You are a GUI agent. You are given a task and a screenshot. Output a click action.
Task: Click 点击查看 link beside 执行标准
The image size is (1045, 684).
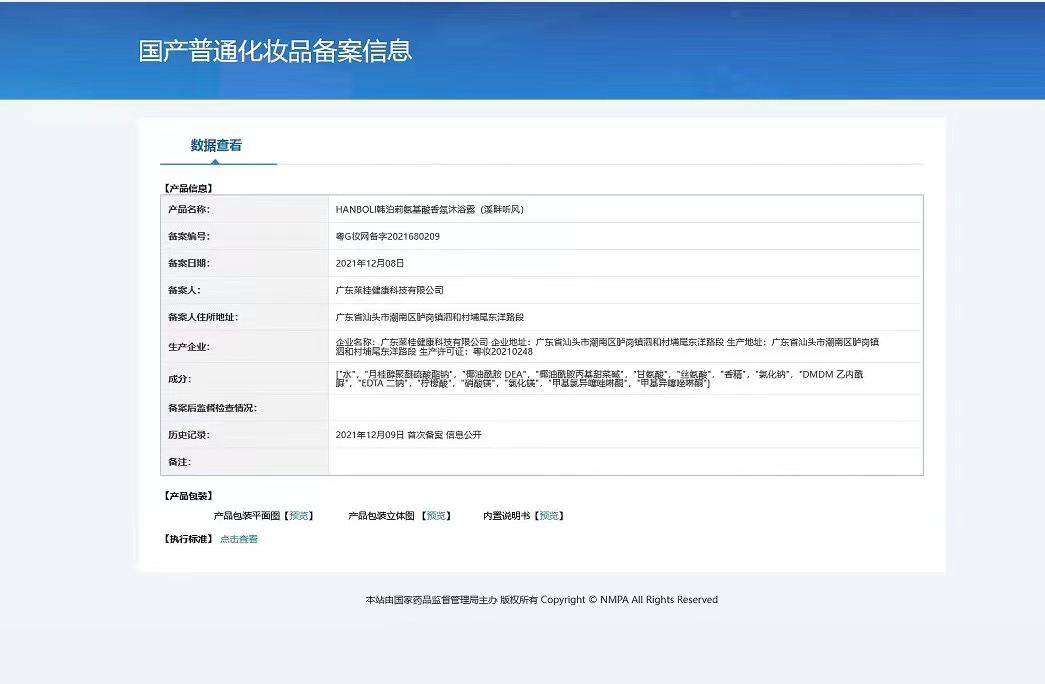[239, 539]
